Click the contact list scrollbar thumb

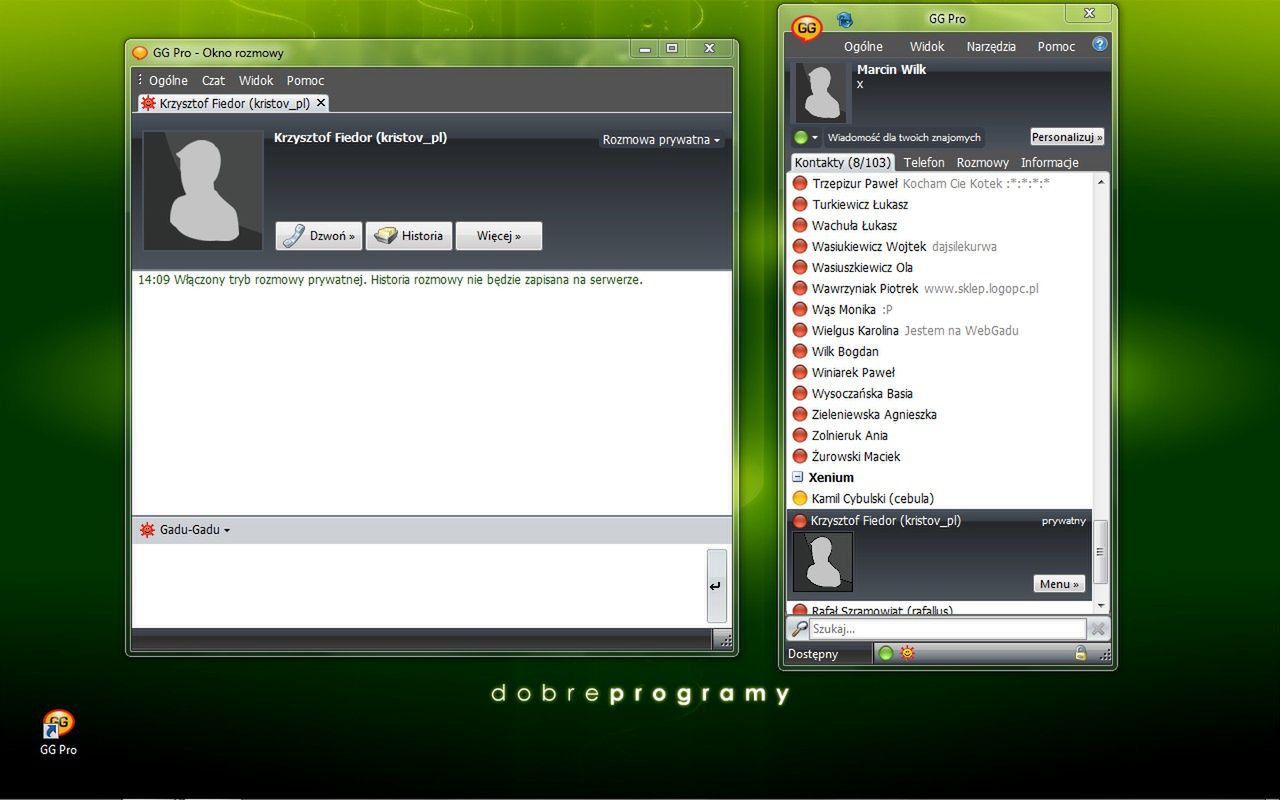click(1101, 552)
